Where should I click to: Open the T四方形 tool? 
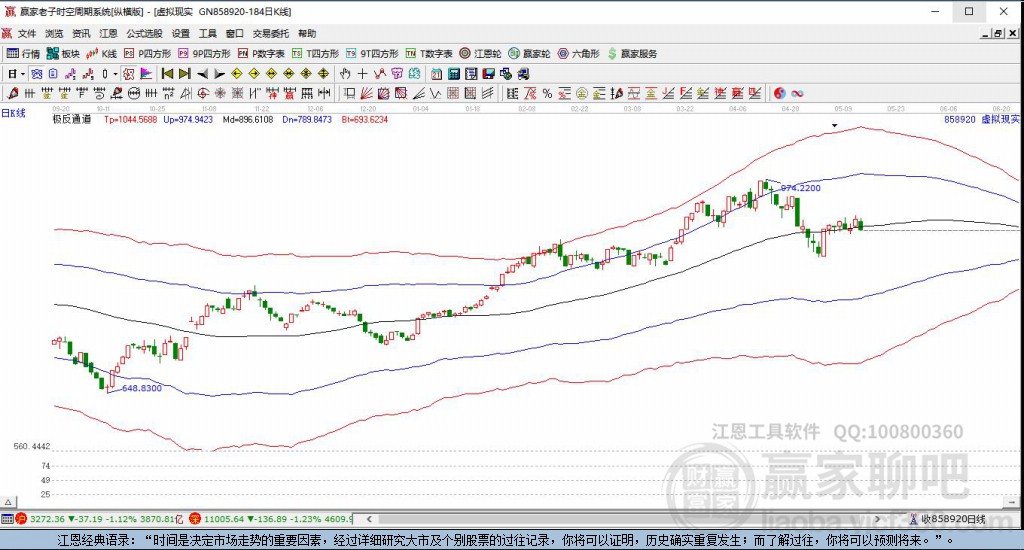coord(315,54)
